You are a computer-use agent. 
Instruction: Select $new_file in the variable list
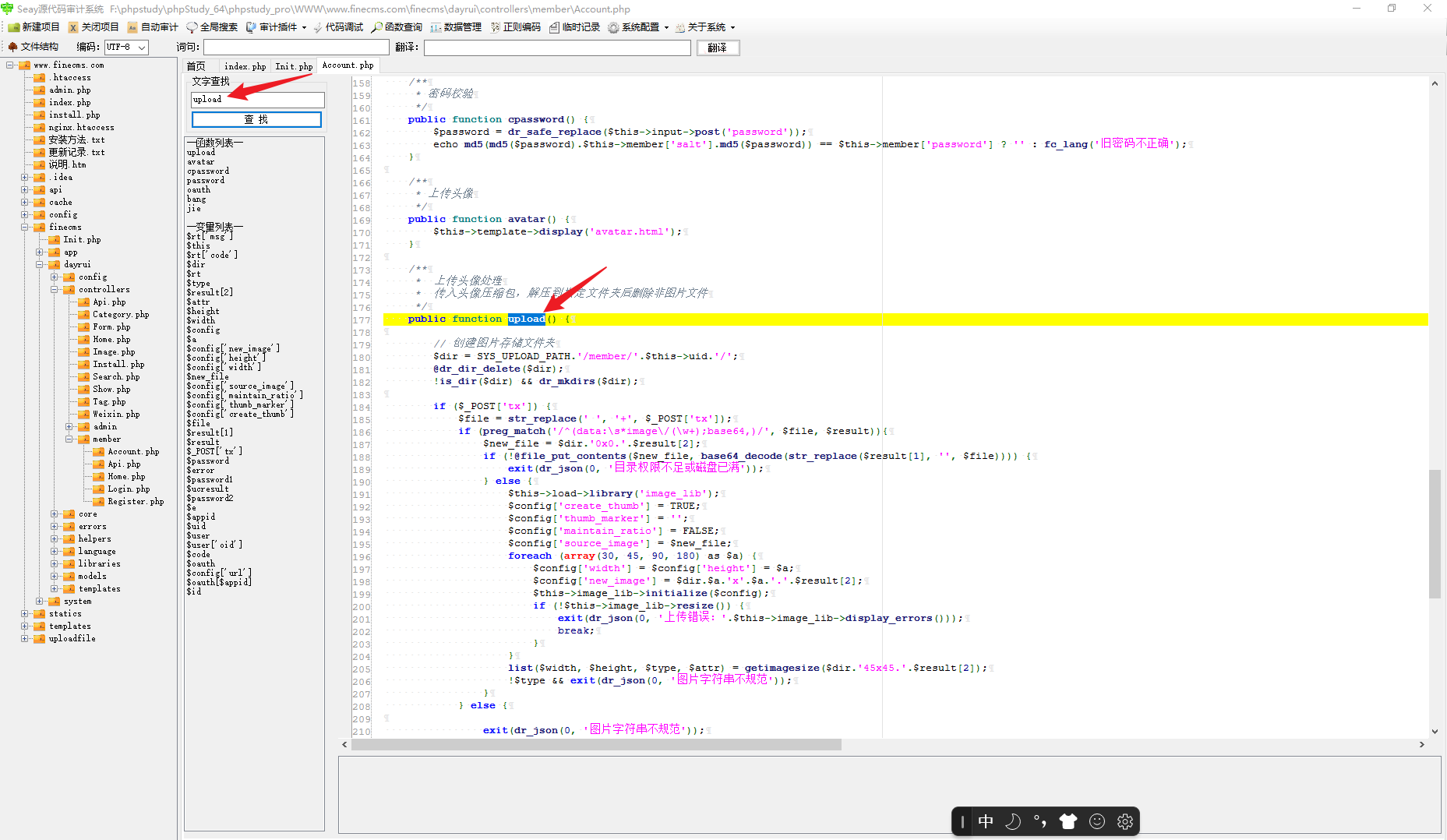point(207,377)
